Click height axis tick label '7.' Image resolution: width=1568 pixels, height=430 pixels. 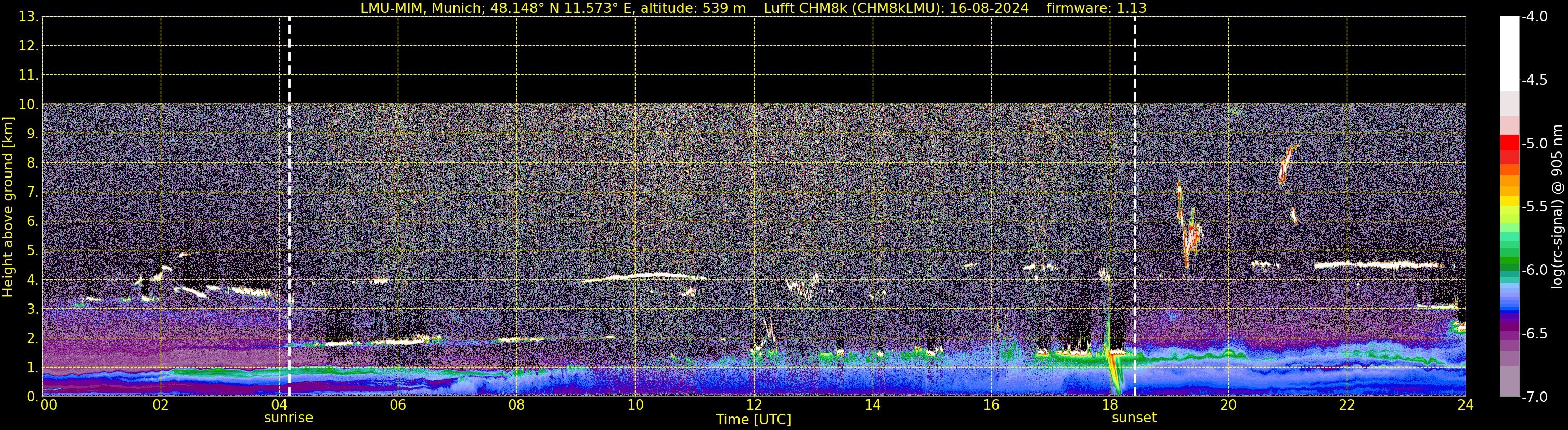[32, 193]
